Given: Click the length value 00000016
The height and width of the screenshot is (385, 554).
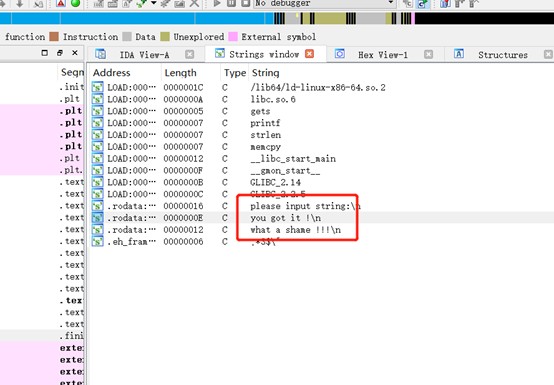Looking at the screenshot, I should point(183,206).
